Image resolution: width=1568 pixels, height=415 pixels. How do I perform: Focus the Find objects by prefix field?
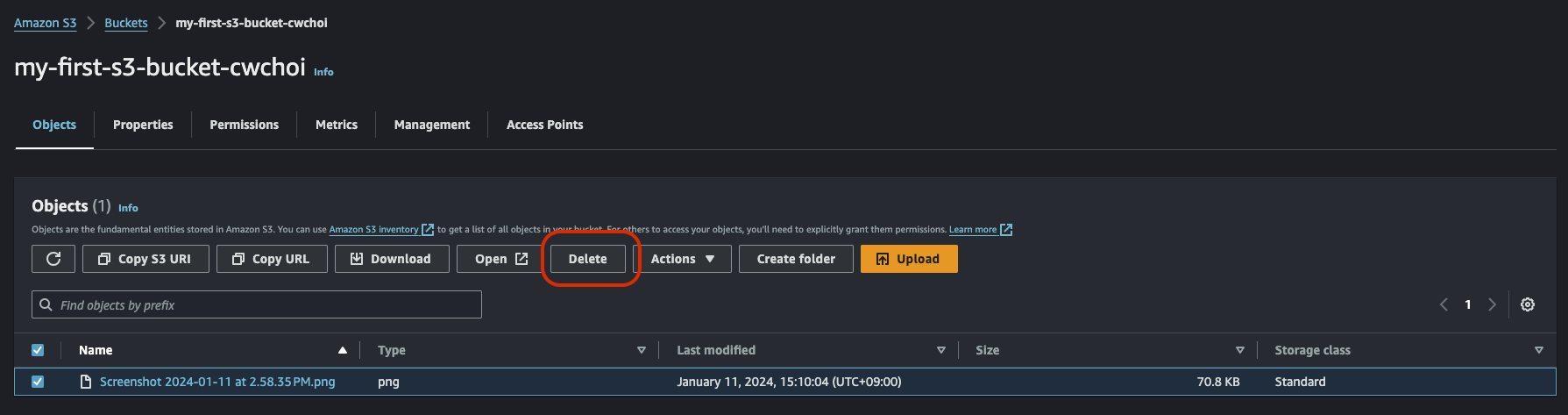point(257,304)
